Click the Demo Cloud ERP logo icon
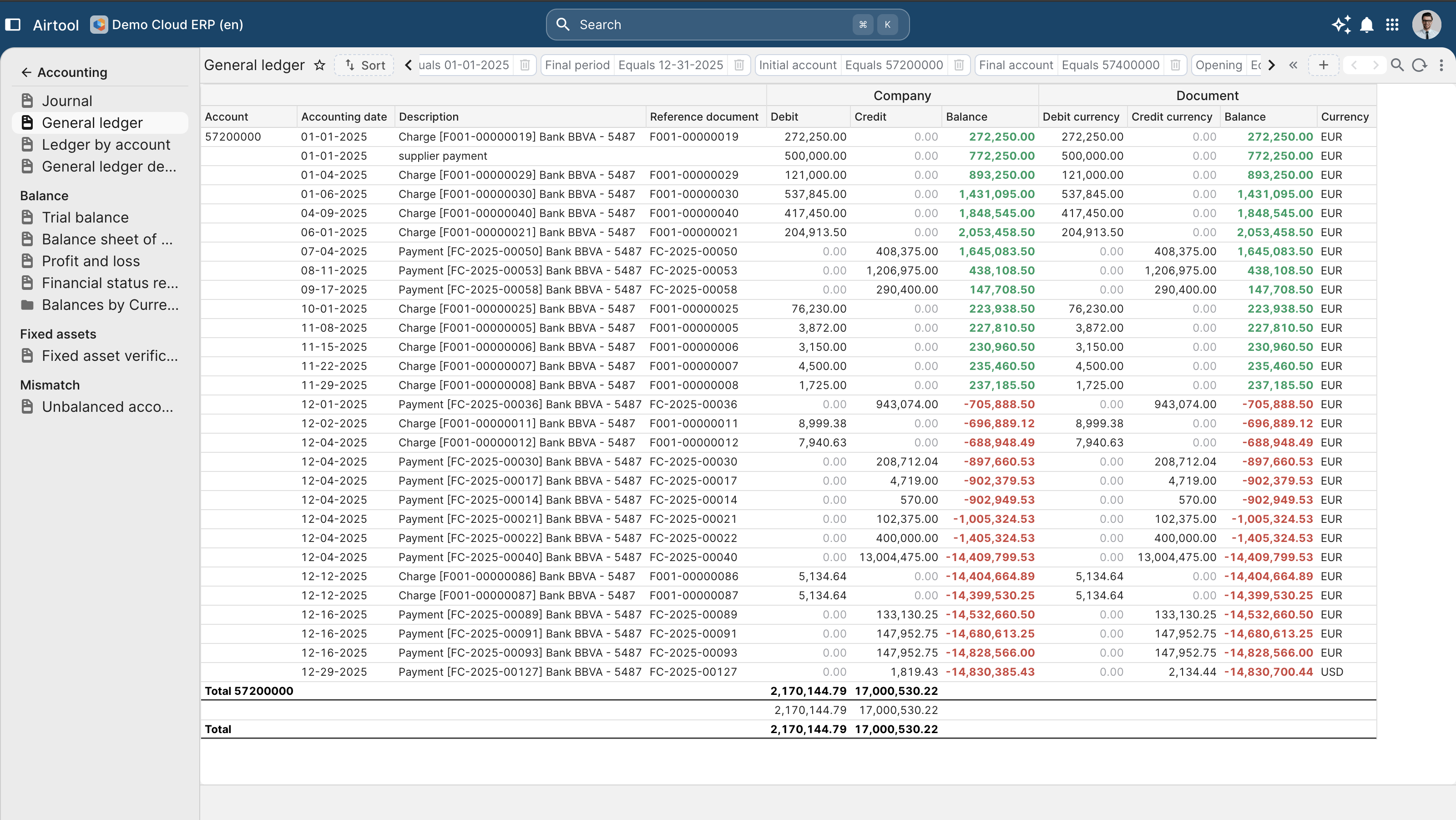This screenshot has height=820, width=1456. 99,25
